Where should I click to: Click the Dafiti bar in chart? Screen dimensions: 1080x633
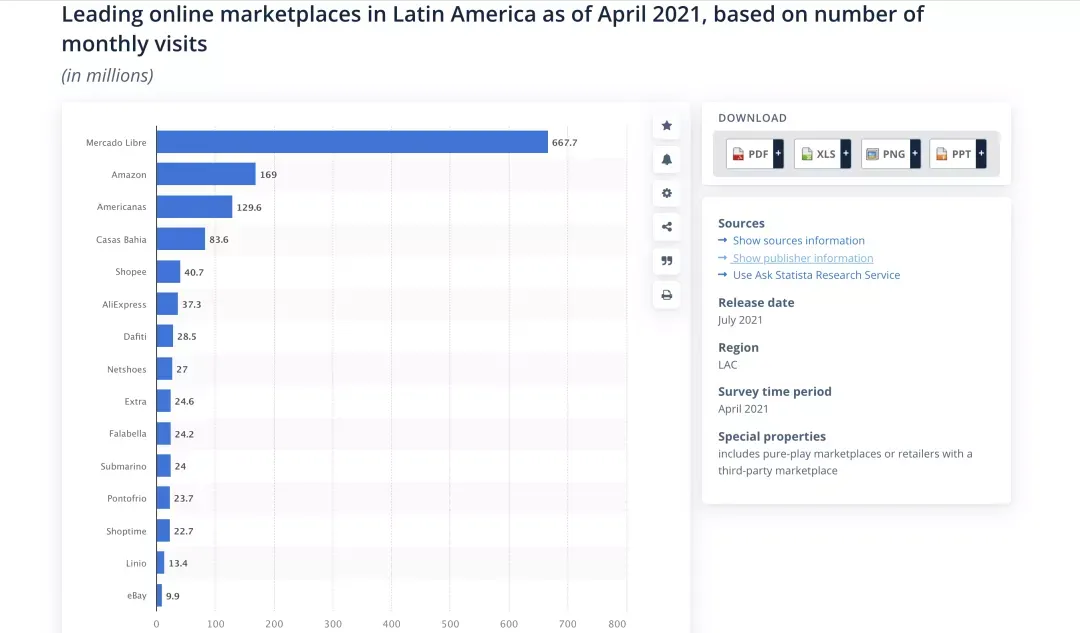(x=165, y=336)
